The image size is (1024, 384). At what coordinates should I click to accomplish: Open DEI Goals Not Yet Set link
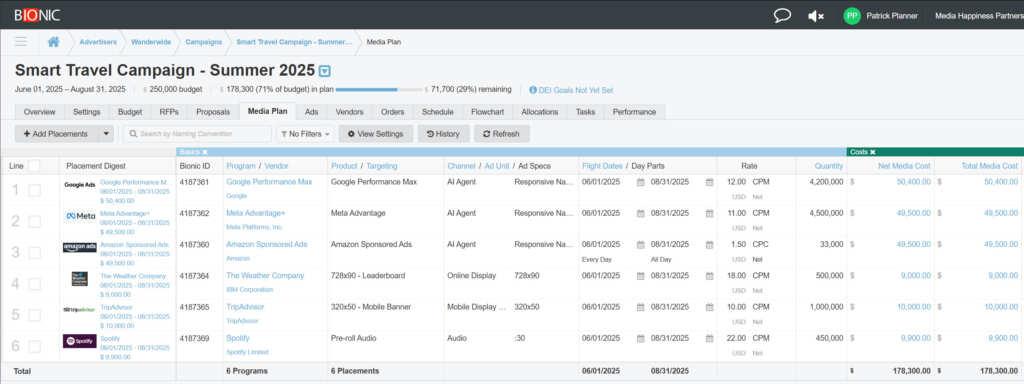[576, 90]
